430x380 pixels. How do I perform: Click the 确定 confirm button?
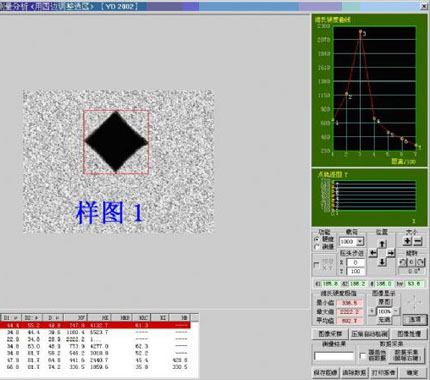pyautogui.click(x=412, y=372)
